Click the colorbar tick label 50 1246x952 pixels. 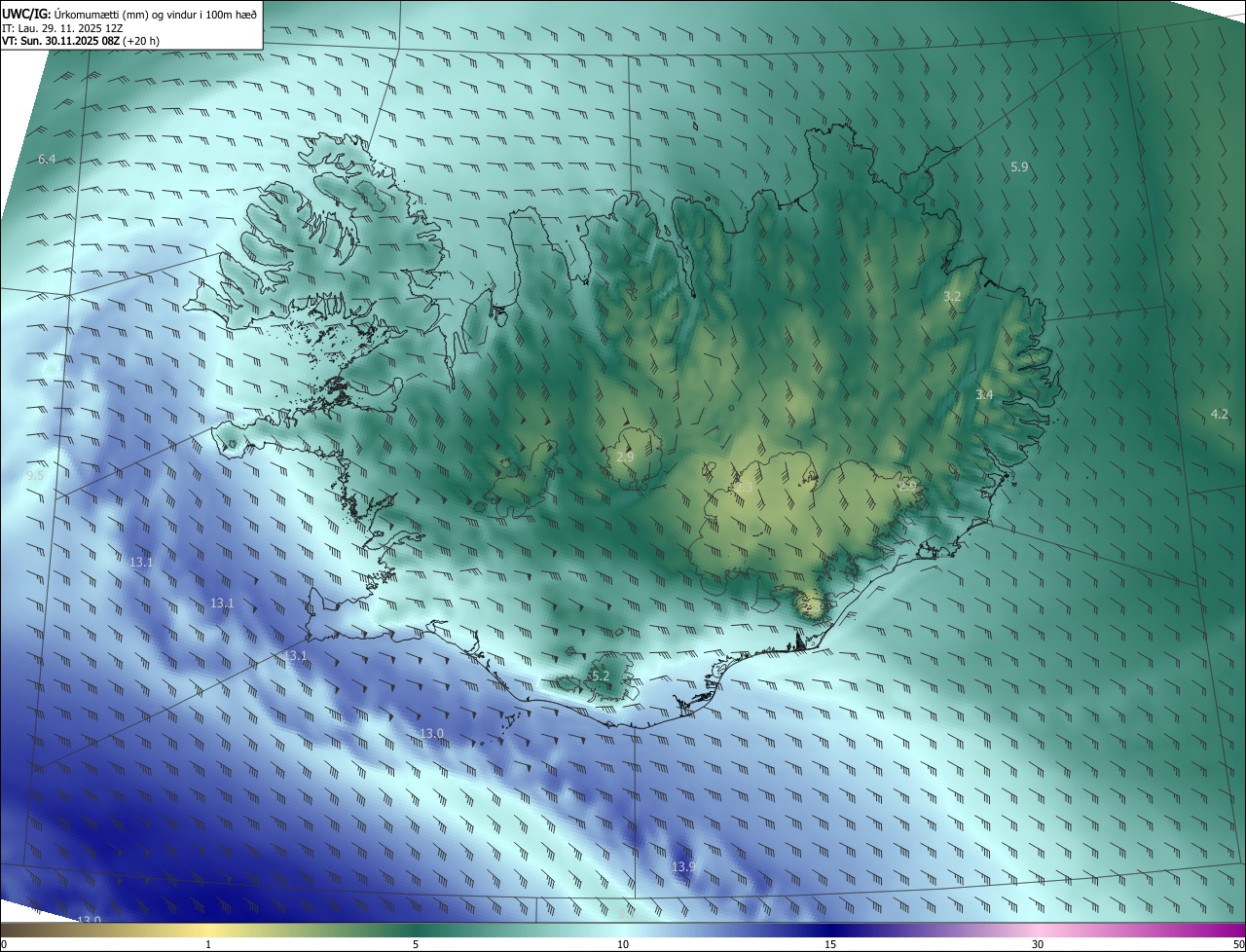pyautogui.click(x=1238, y=944)
